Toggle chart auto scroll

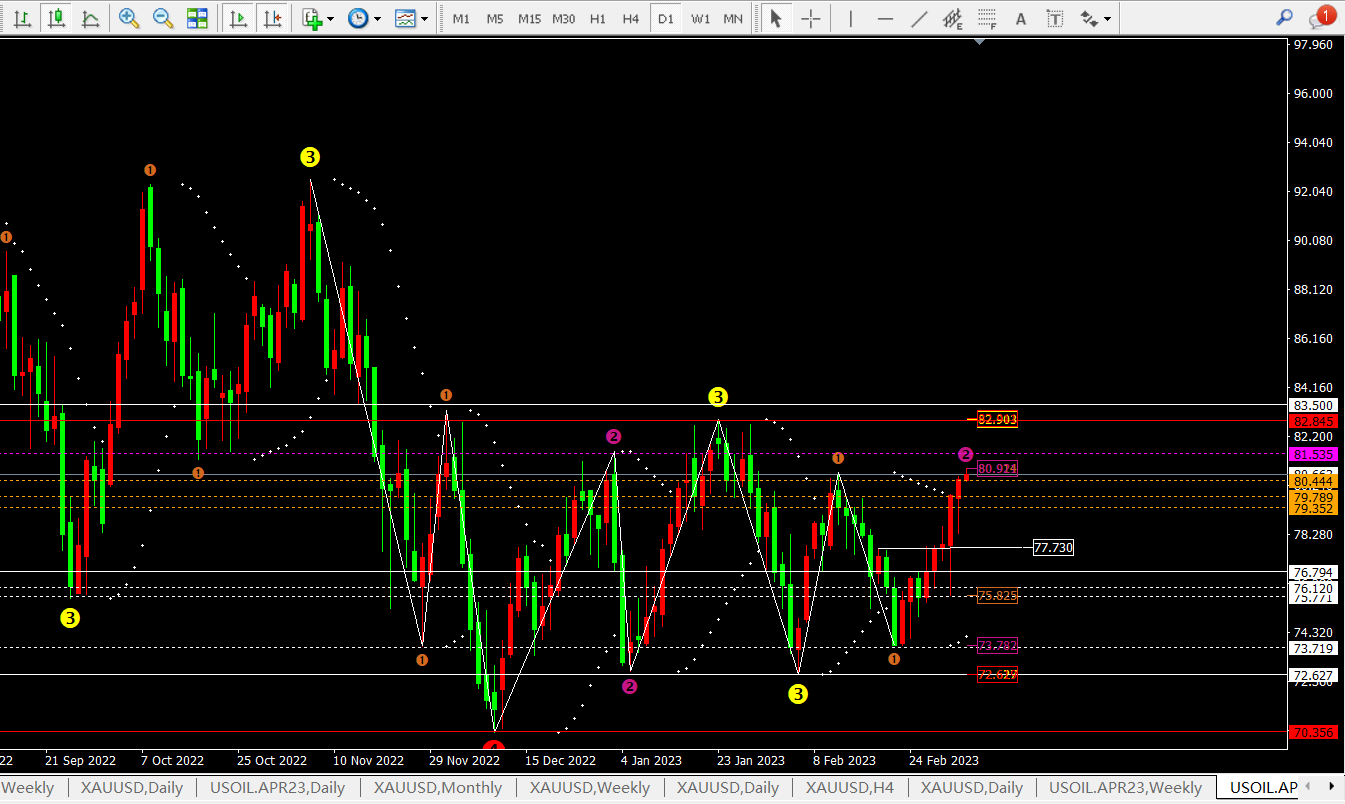[238, 18]
